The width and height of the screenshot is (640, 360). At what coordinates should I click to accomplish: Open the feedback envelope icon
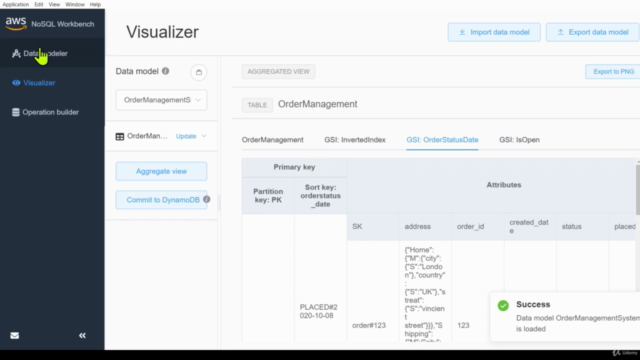click(15, 336)
